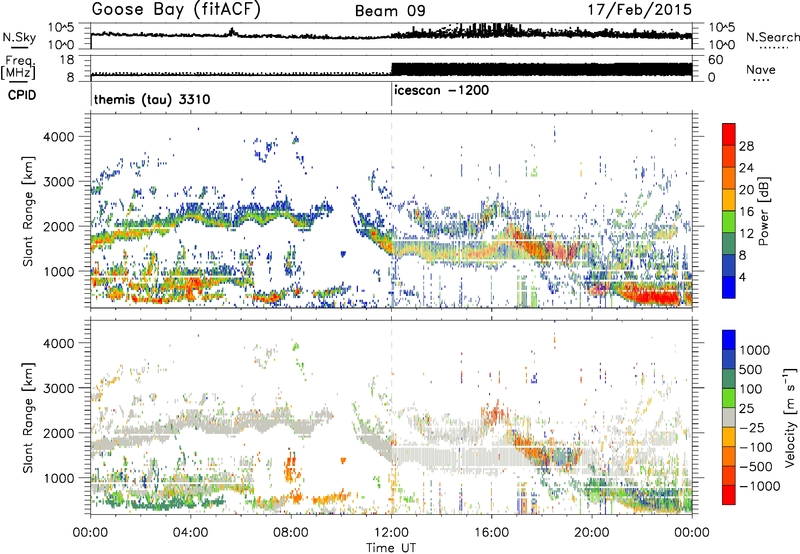This screenshot has width=800, height=554.
Task: Click the '-1000' label on Velocity colorbar
Action: (x=760, y=486)
